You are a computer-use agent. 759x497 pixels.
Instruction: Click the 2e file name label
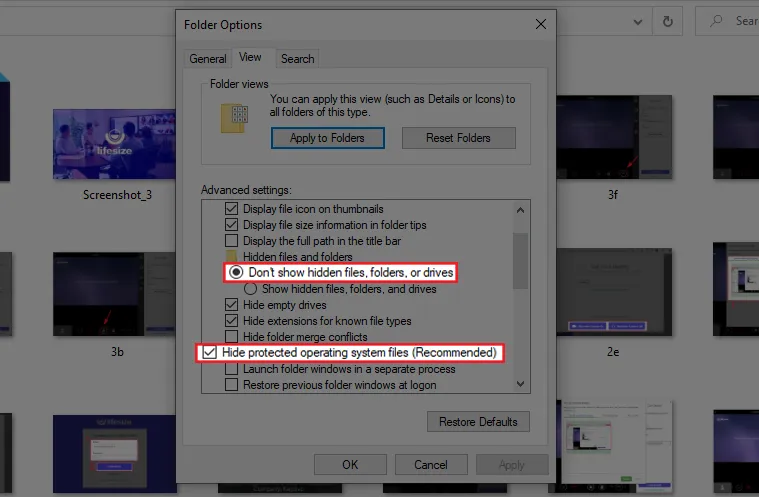[x=613, y=351]
